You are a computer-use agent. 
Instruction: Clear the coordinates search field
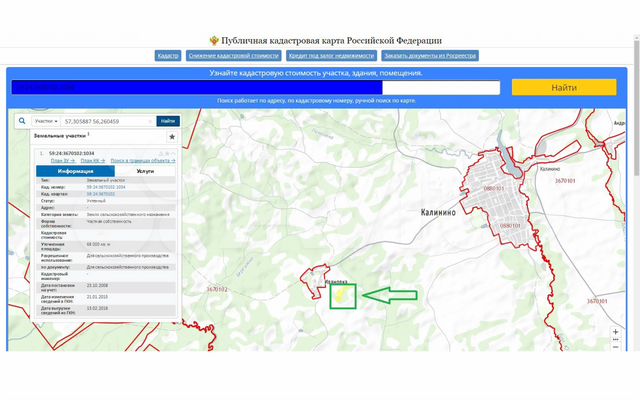pyautogui.click(x=150, y=121)
